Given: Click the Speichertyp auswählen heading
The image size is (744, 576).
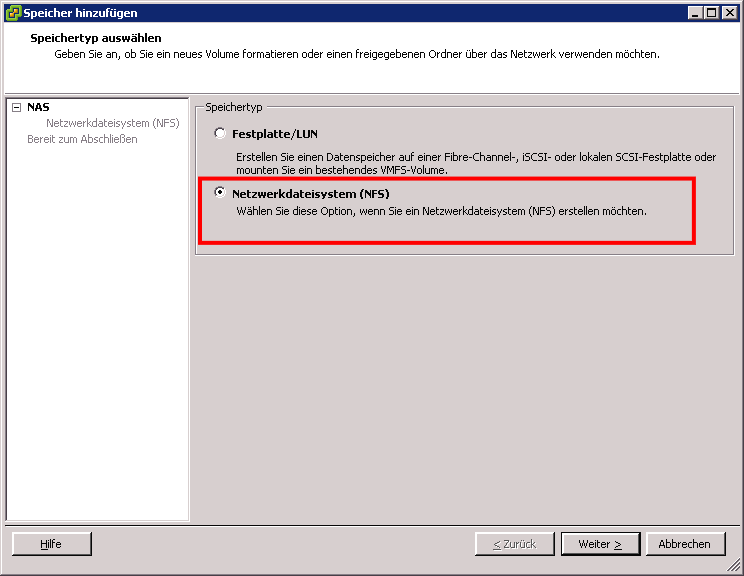Looking at the screenshot, I should (x=96, y=38).
